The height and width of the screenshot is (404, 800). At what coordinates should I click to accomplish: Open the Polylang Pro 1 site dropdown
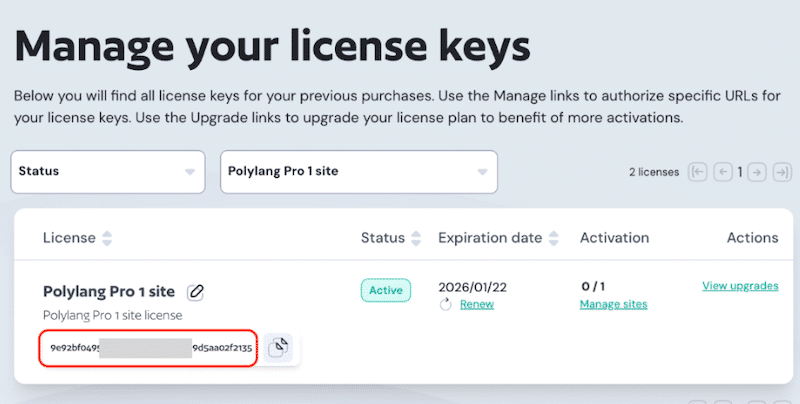click(359, 172)
